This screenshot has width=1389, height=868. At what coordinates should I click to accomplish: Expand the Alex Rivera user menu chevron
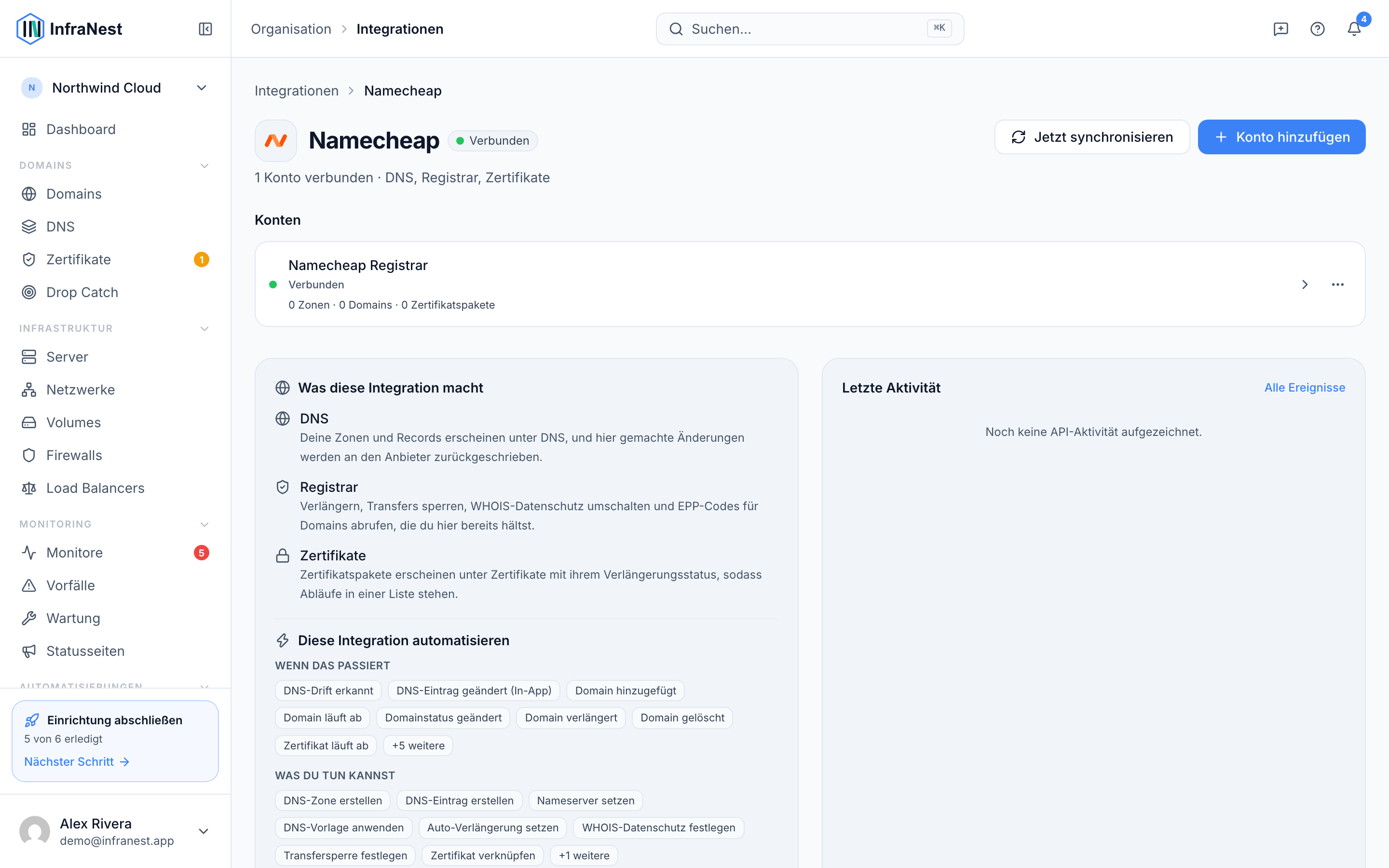point(203,831)
